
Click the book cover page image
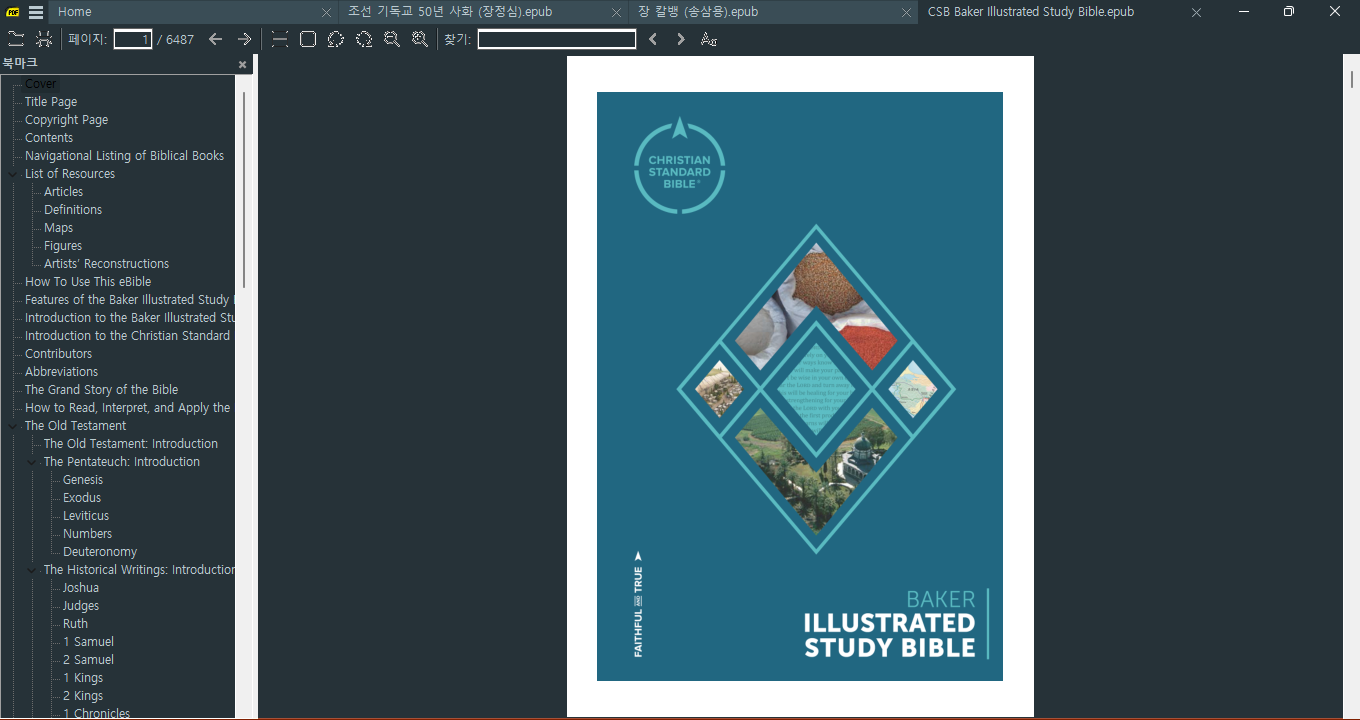(x=800, y=386)
